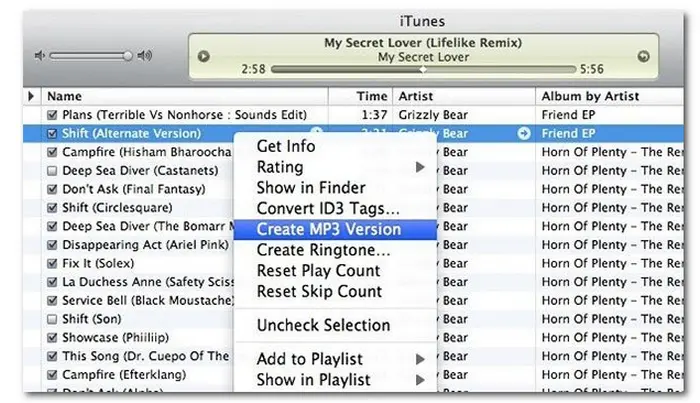Select the Campfire (Efterklang) song
This screenshot has height=403, width=700.
click(124, 374)
